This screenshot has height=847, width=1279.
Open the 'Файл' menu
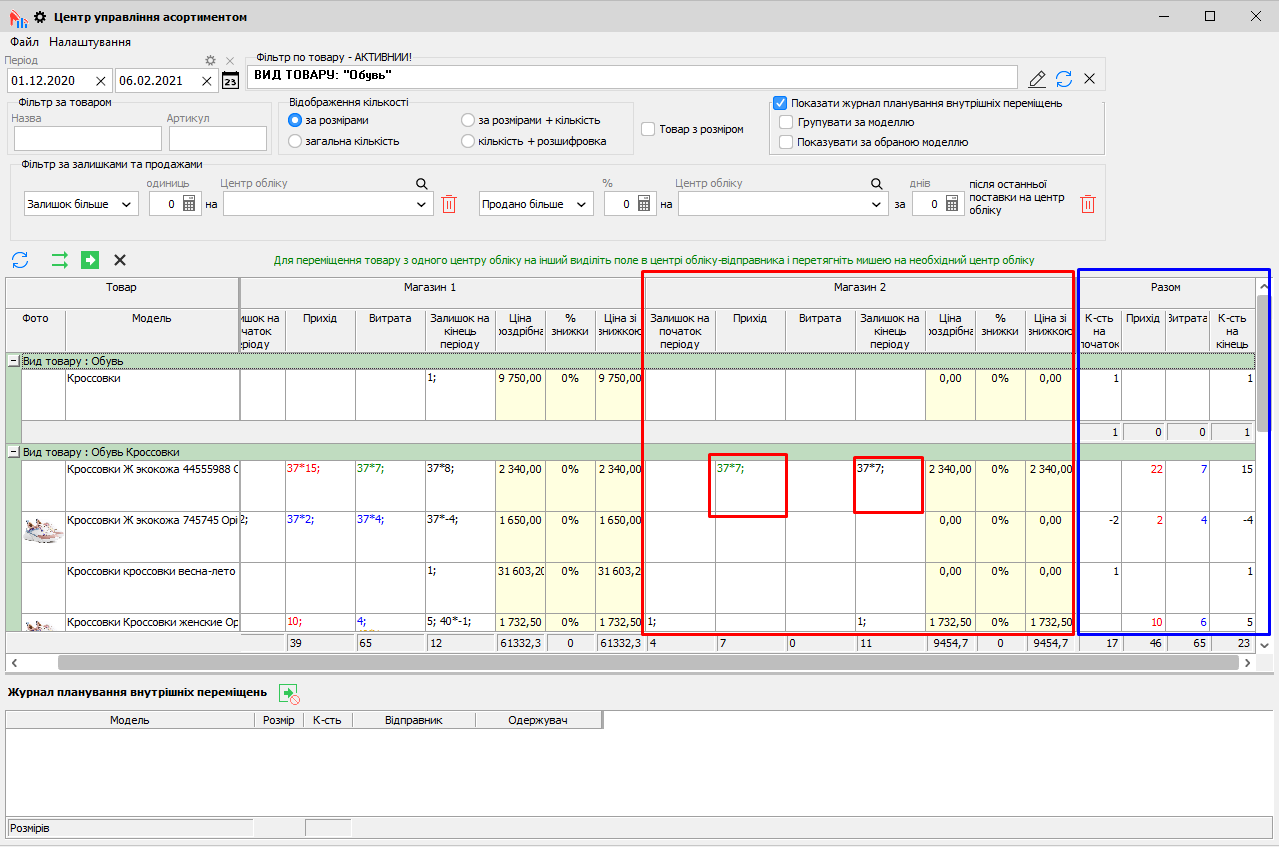pyautogui.click(x=24, y=42)
